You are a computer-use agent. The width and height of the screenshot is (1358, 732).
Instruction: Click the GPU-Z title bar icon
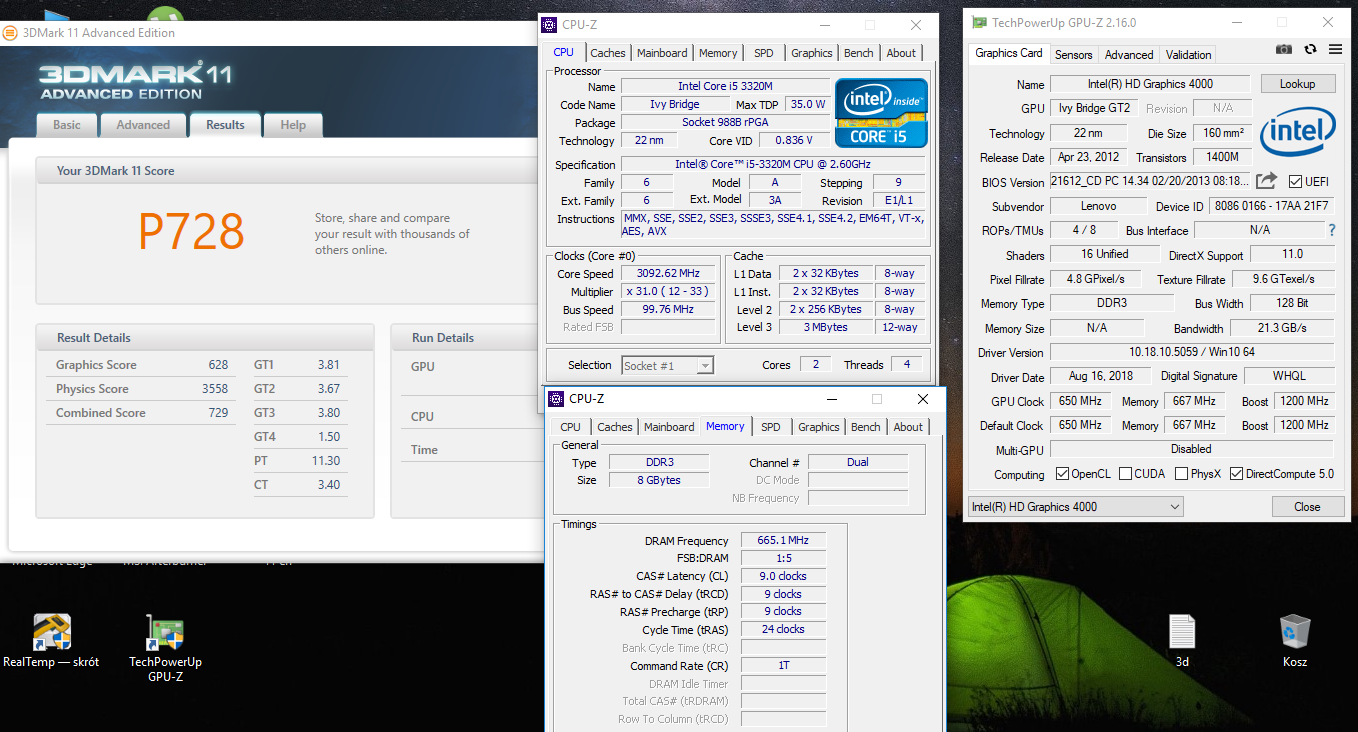(x=979, y=23)
